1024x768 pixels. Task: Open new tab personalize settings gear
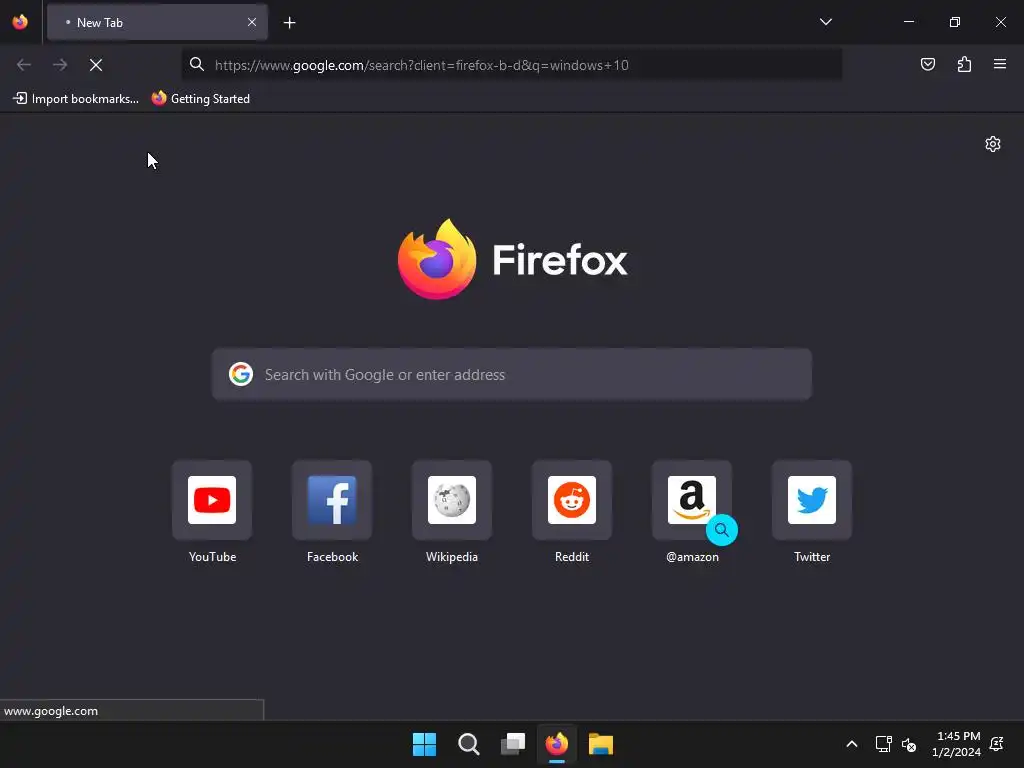tap(993, 144)
